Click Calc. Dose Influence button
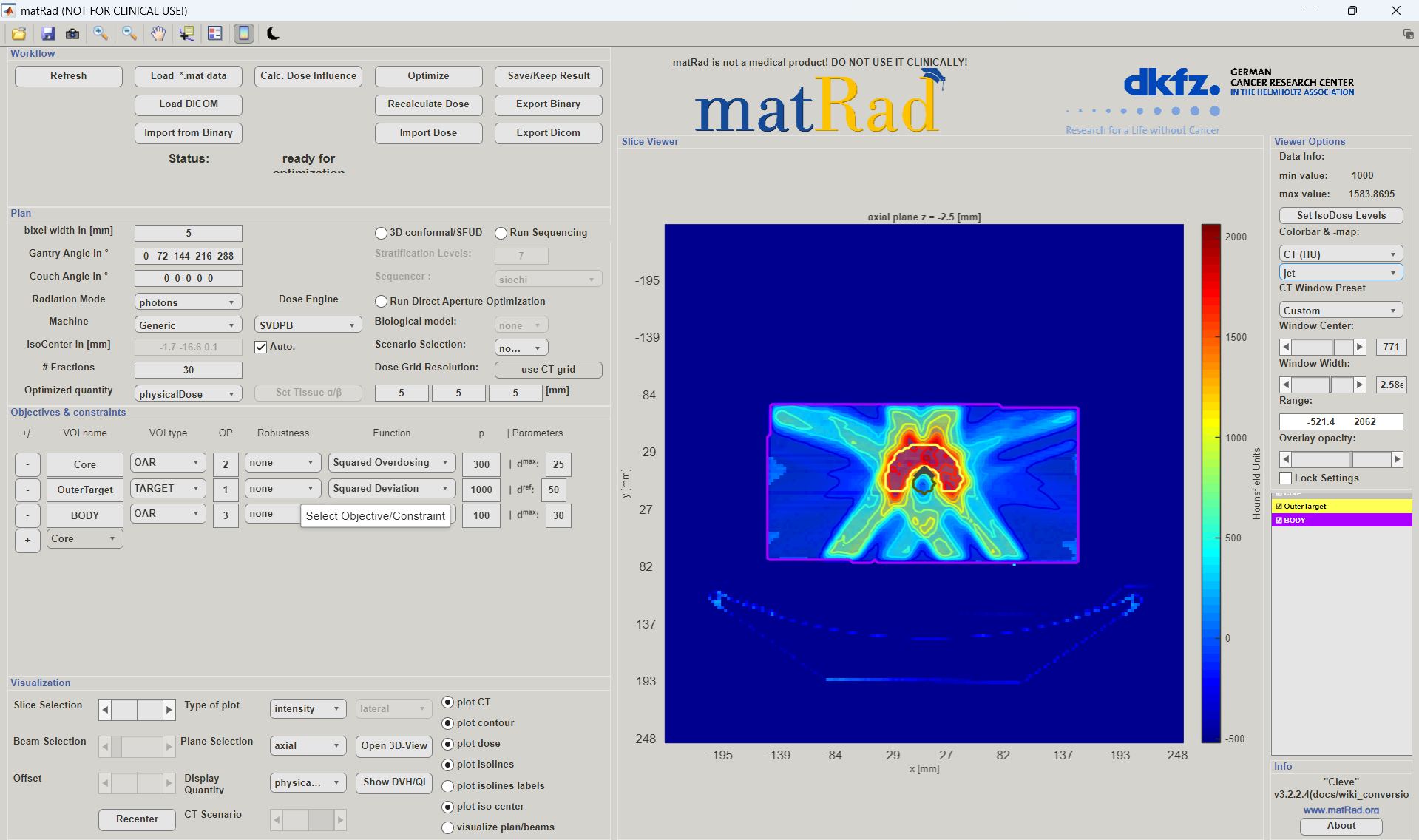Image resolution: width=1419 pixels, height=840 pixels. (308, 76)
